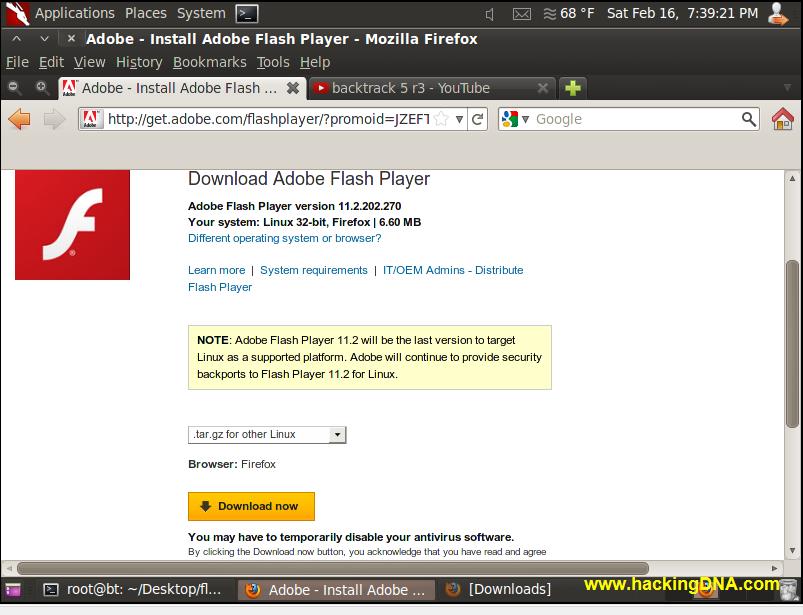Click the zoom out magnifier icon

(14, 88)
